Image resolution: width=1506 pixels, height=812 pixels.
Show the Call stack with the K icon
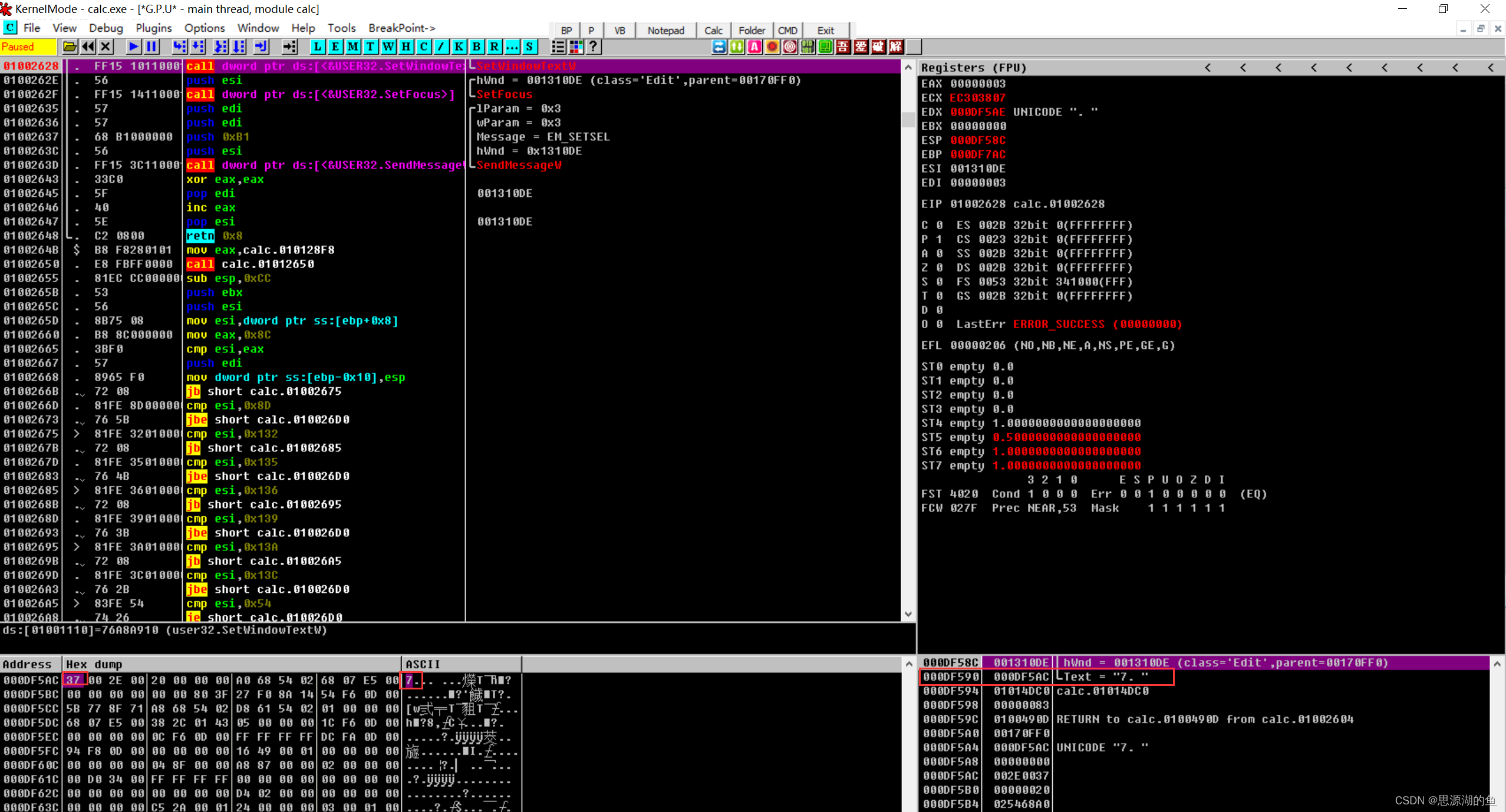[x=459, y=47]
